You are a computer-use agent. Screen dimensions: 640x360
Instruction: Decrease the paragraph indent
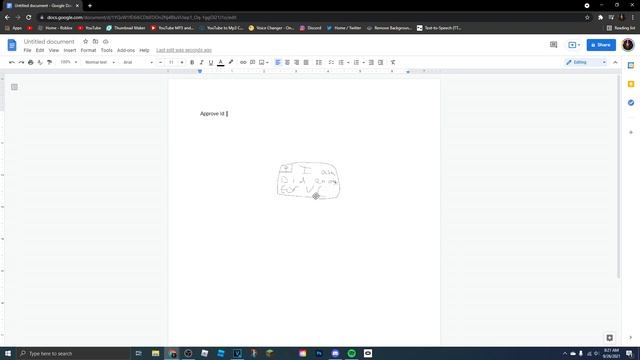coord(371,62)
